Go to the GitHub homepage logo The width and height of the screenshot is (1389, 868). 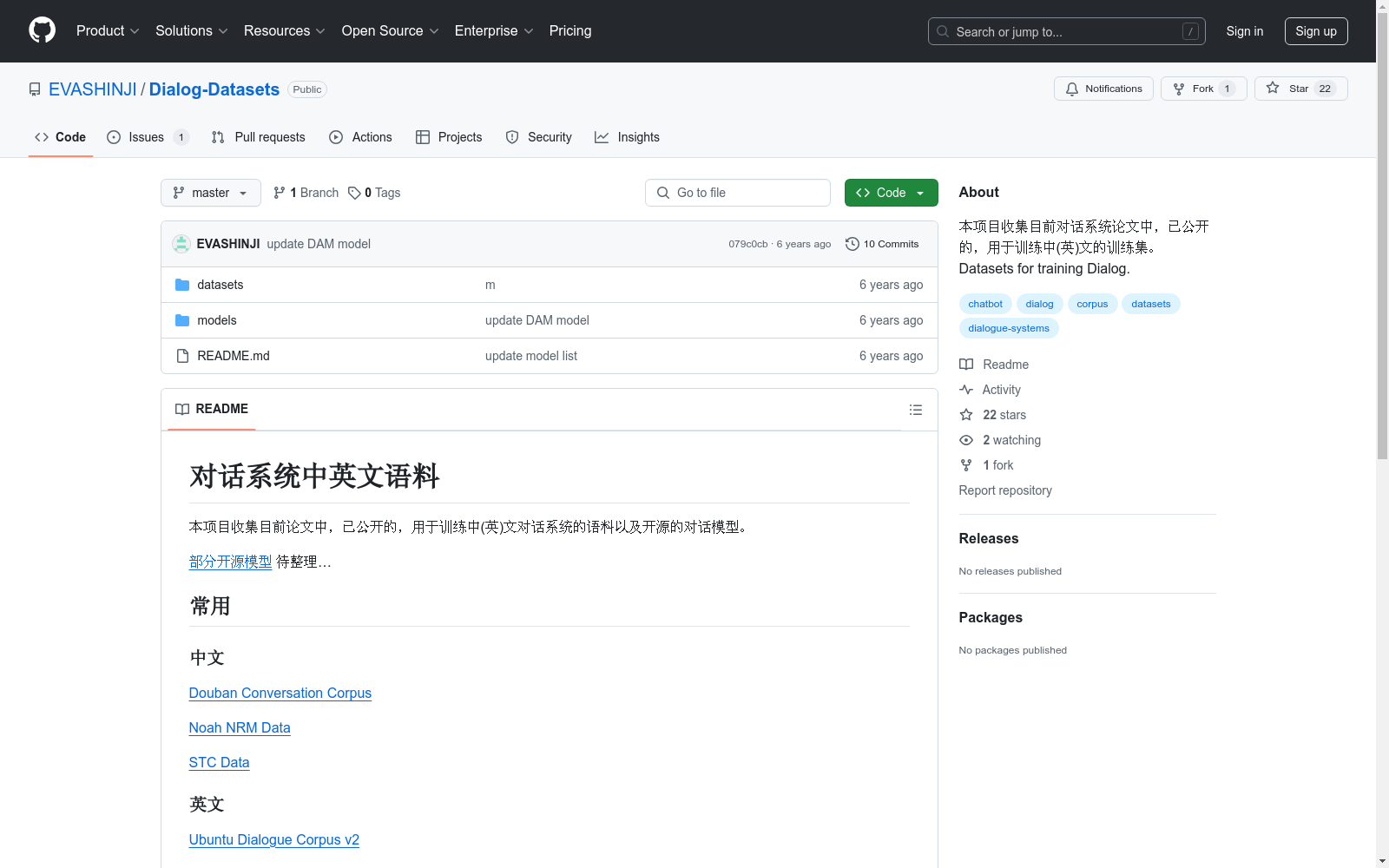pos(42,30)
